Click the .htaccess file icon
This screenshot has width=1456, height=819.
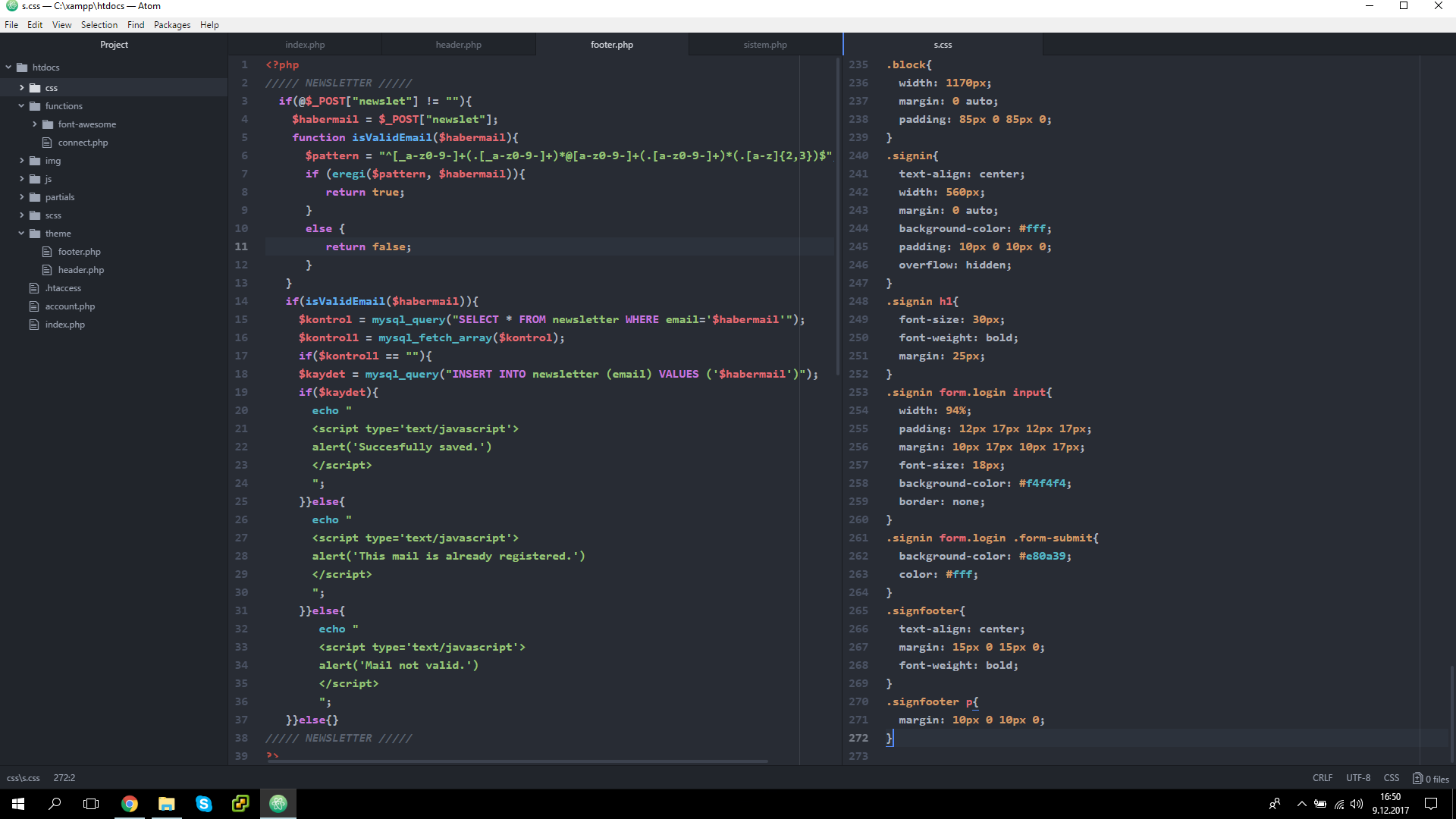coord(34,288)
